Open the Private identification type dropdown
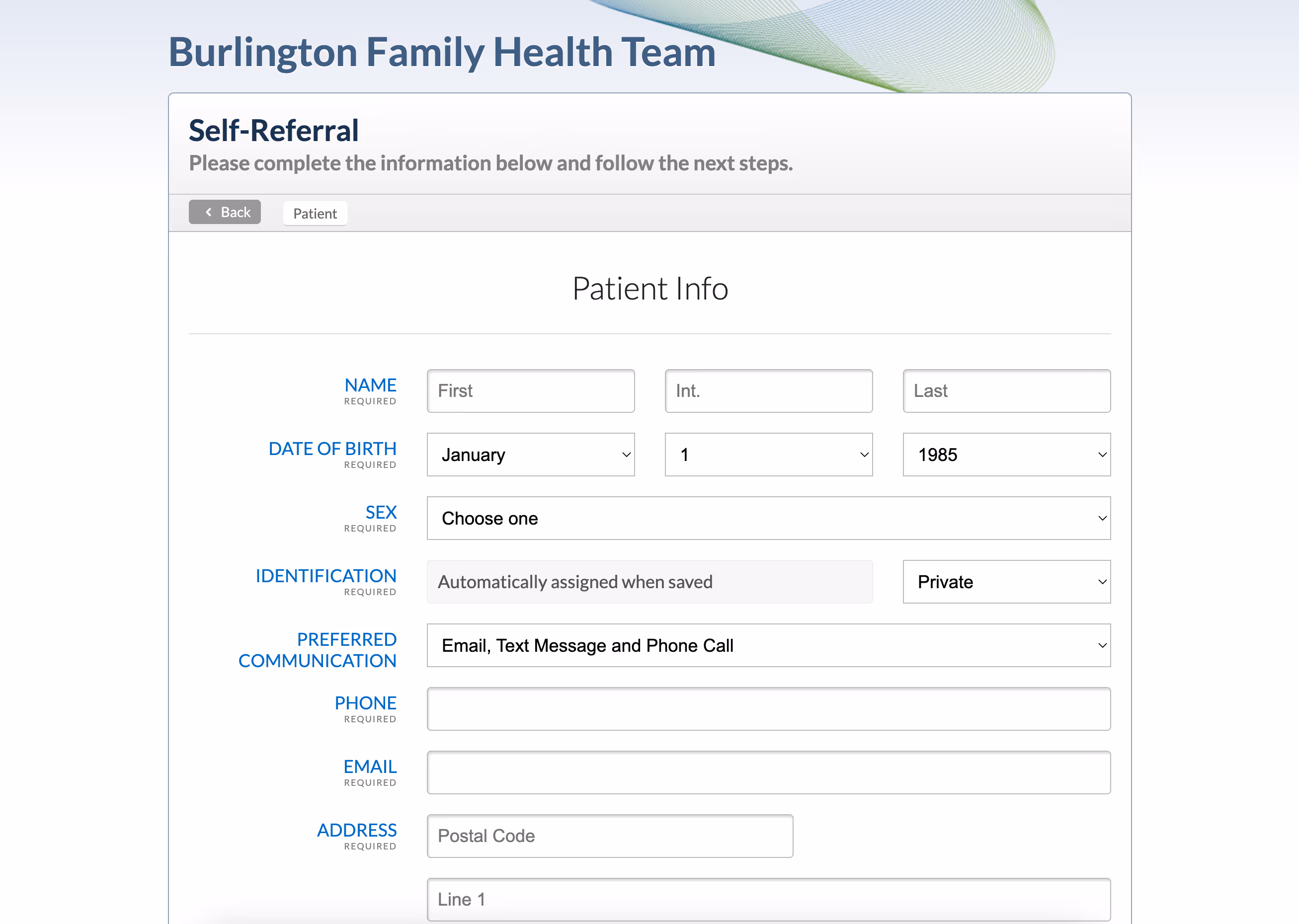The height and width of the screenshot is (924, 1299). (x=1006, y=582)
